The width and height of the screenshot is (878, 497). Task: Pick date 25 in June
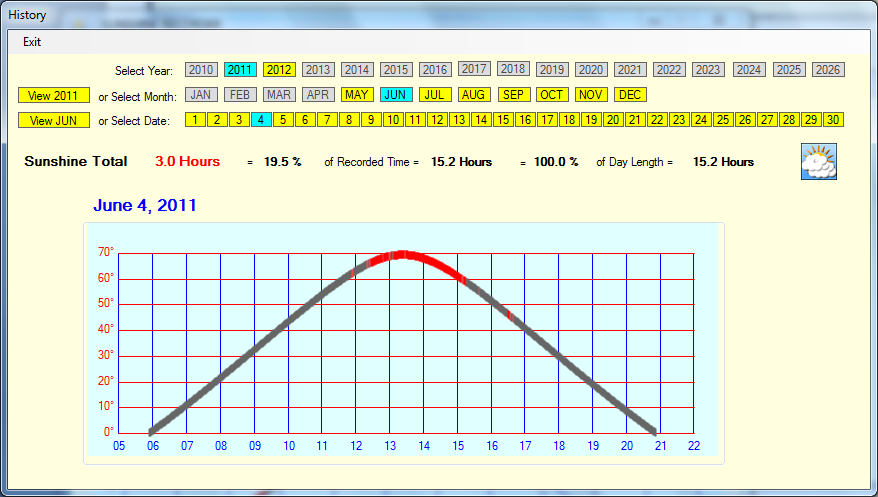[723, 119]
